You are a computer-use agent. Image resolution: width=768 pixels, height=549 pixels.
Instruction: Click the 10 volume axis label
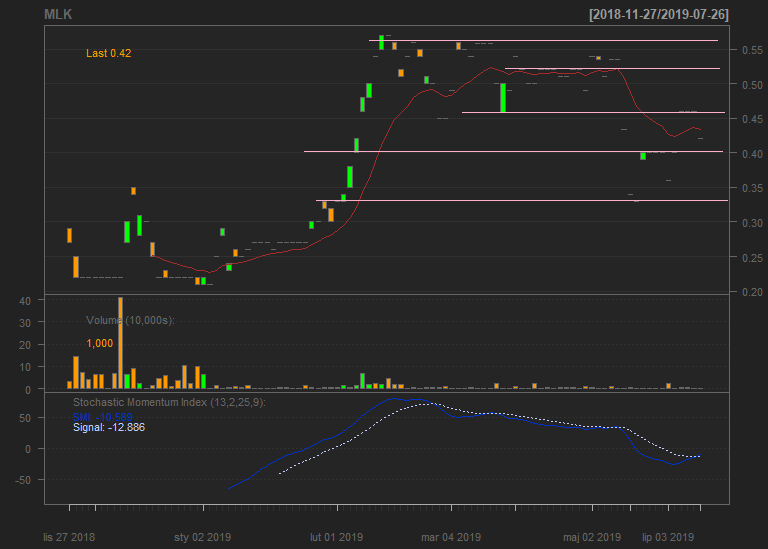(x=25, y=367)
